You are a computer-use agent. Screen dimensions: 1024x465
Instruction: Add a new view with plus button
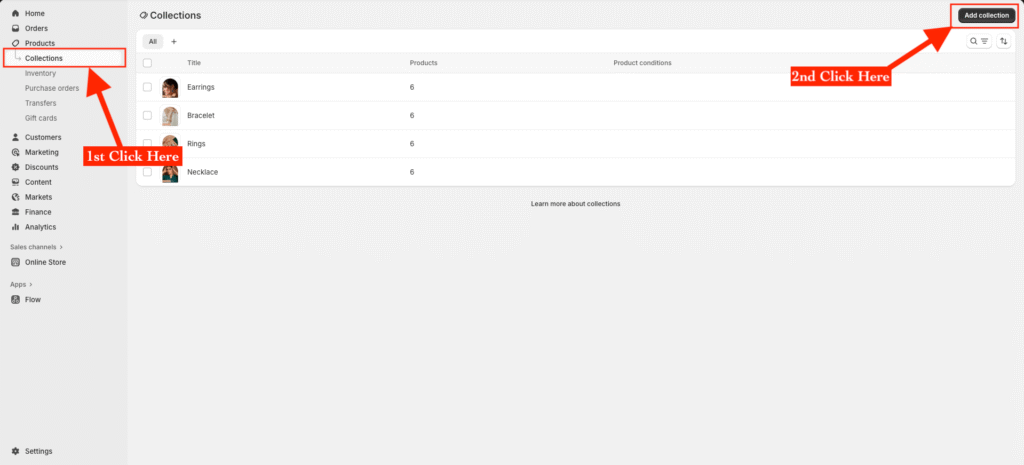click(174, 41)
